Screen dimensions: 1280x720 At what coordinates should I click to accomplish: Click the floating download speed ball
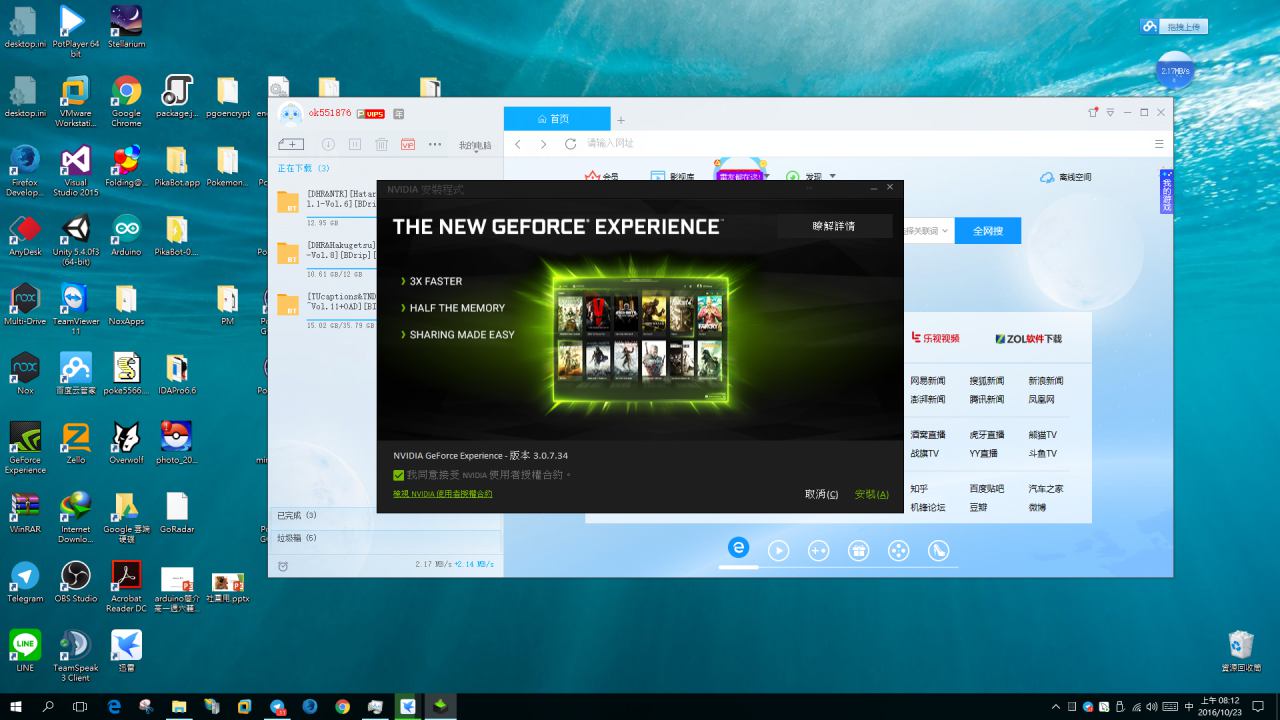pos(1175,72)
